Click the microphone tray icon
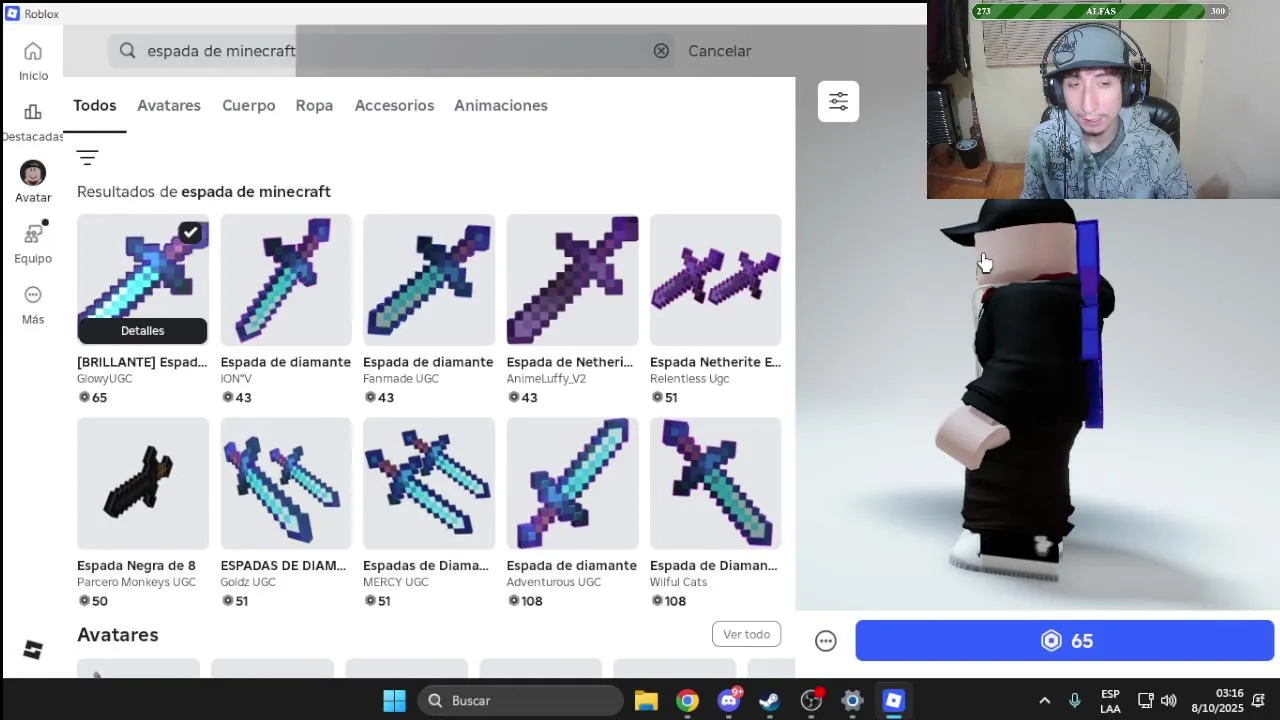Screen dimensions: 1280x720 [1075, 701]
